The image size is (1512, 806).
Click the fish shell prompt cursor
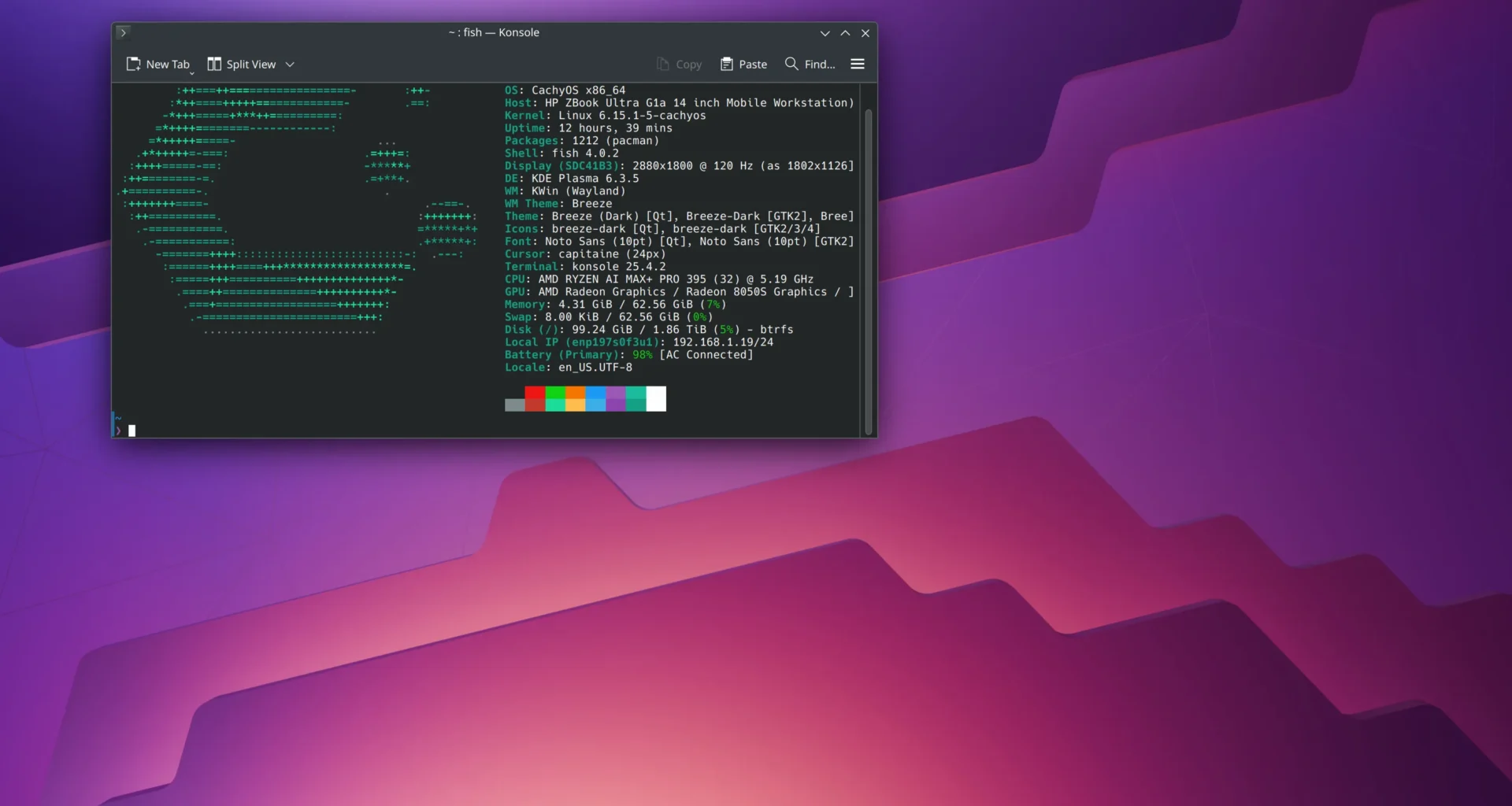(x=132, y=431)
